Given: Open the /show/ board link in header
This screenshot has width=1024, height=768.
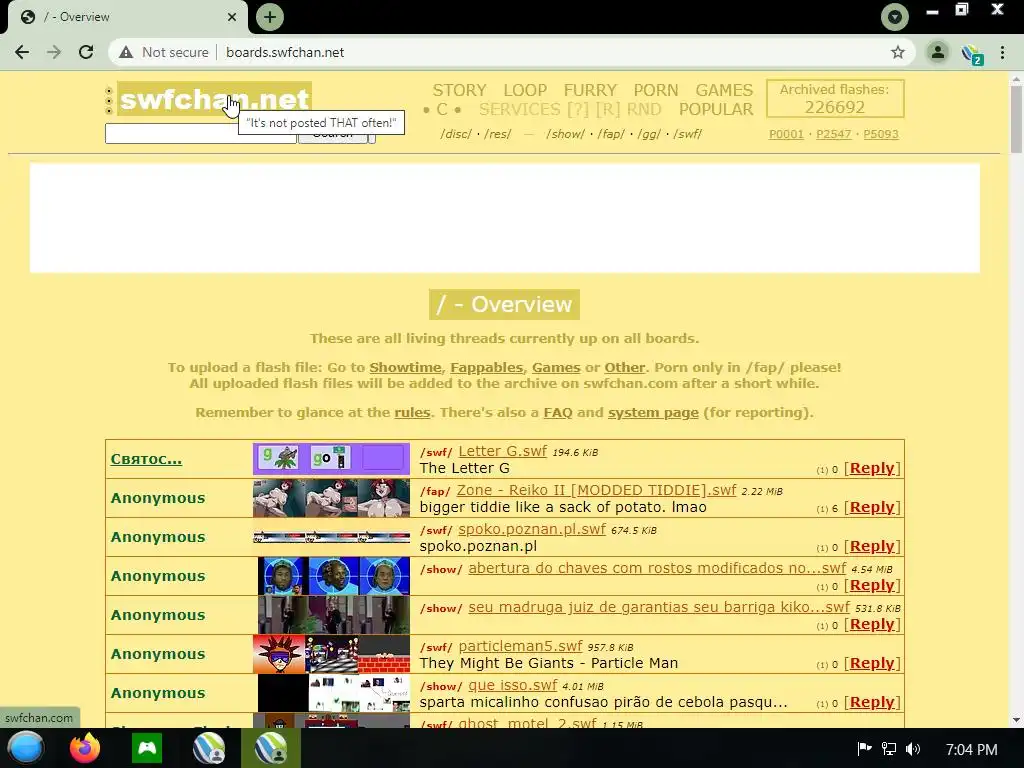Looking at the screenshot, I should pos(566,134).
